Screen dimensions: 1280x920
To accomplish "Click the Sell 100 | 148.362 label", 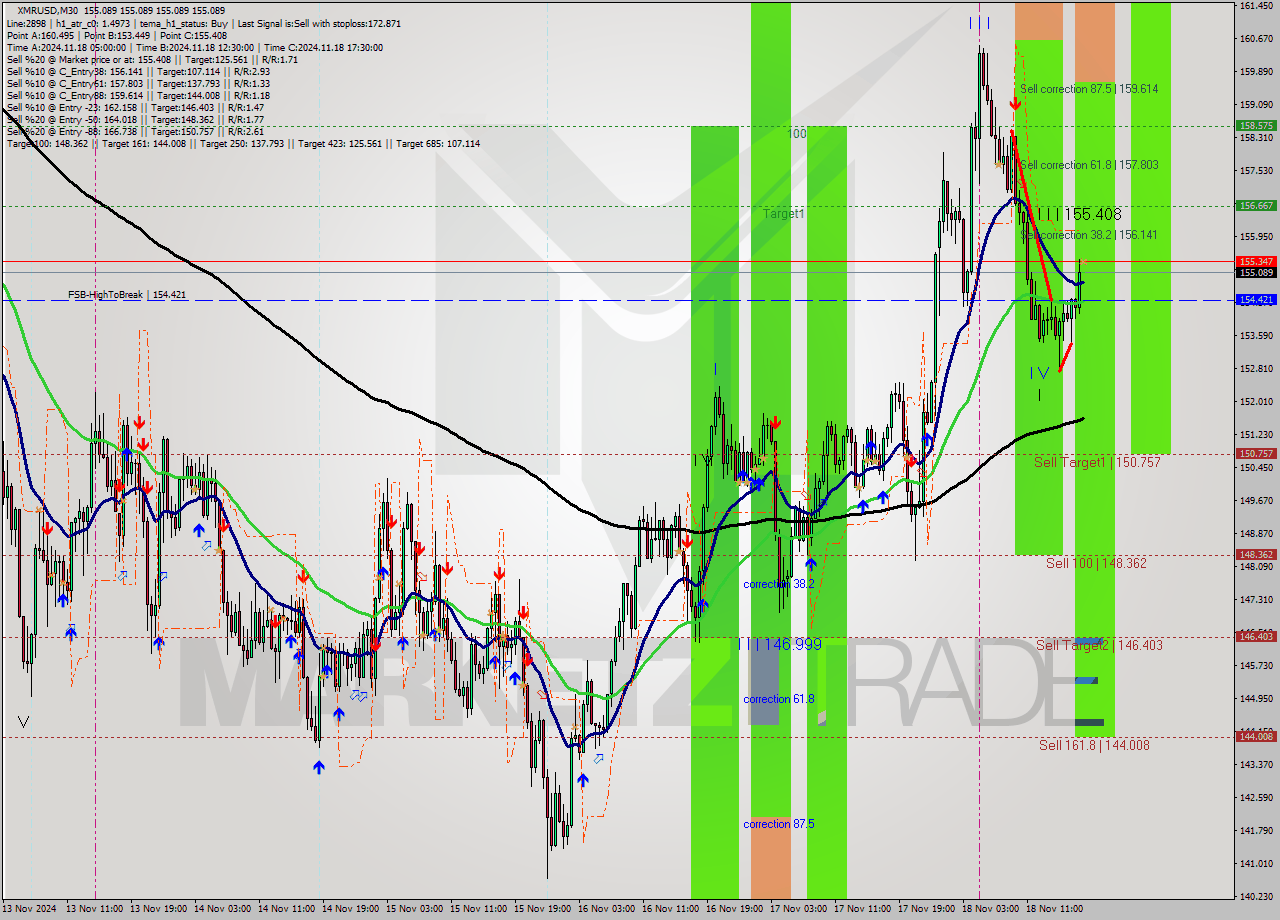I will (1096, 563).
